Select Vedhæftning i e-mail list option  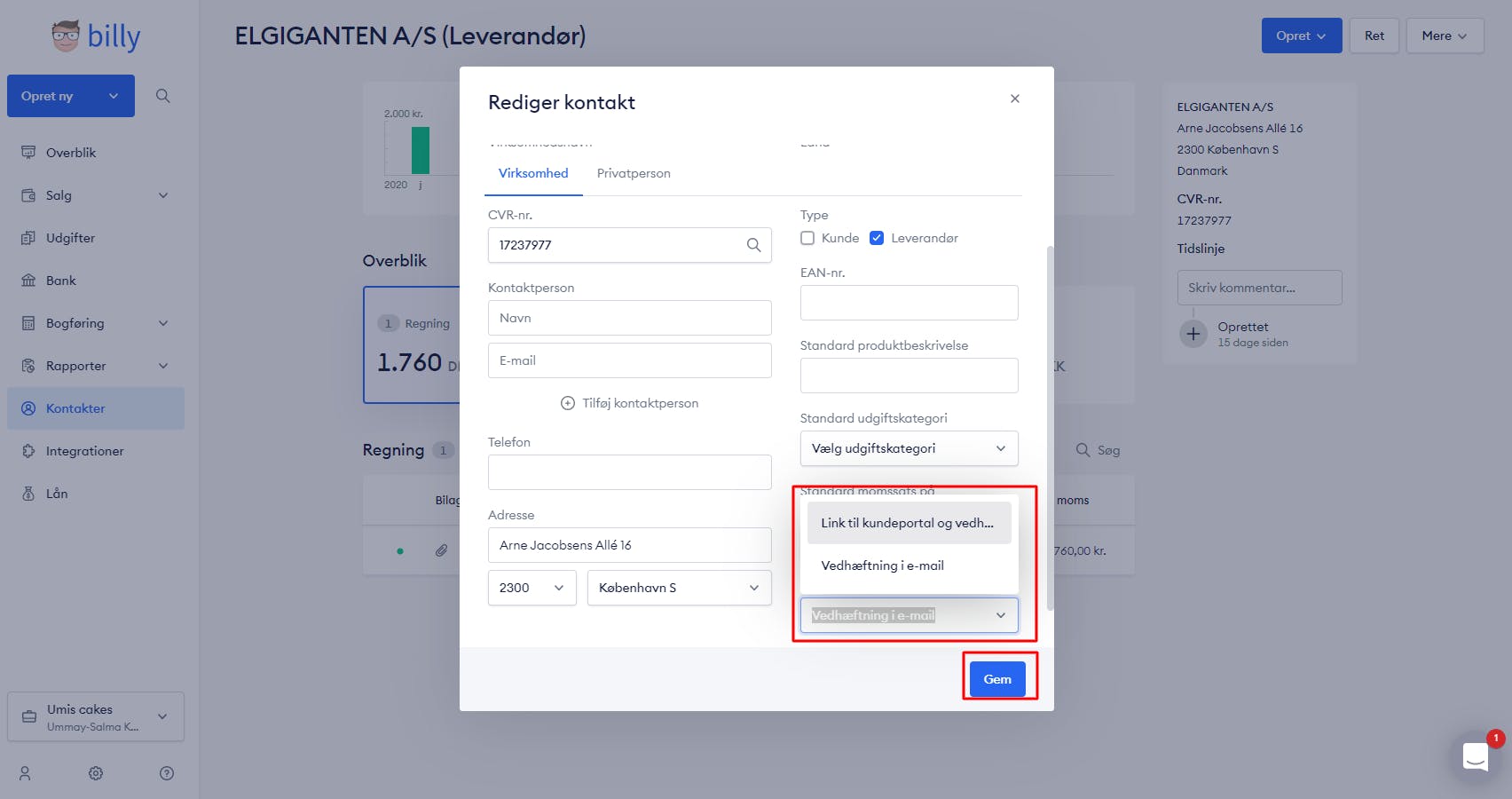tap(909, 566)
